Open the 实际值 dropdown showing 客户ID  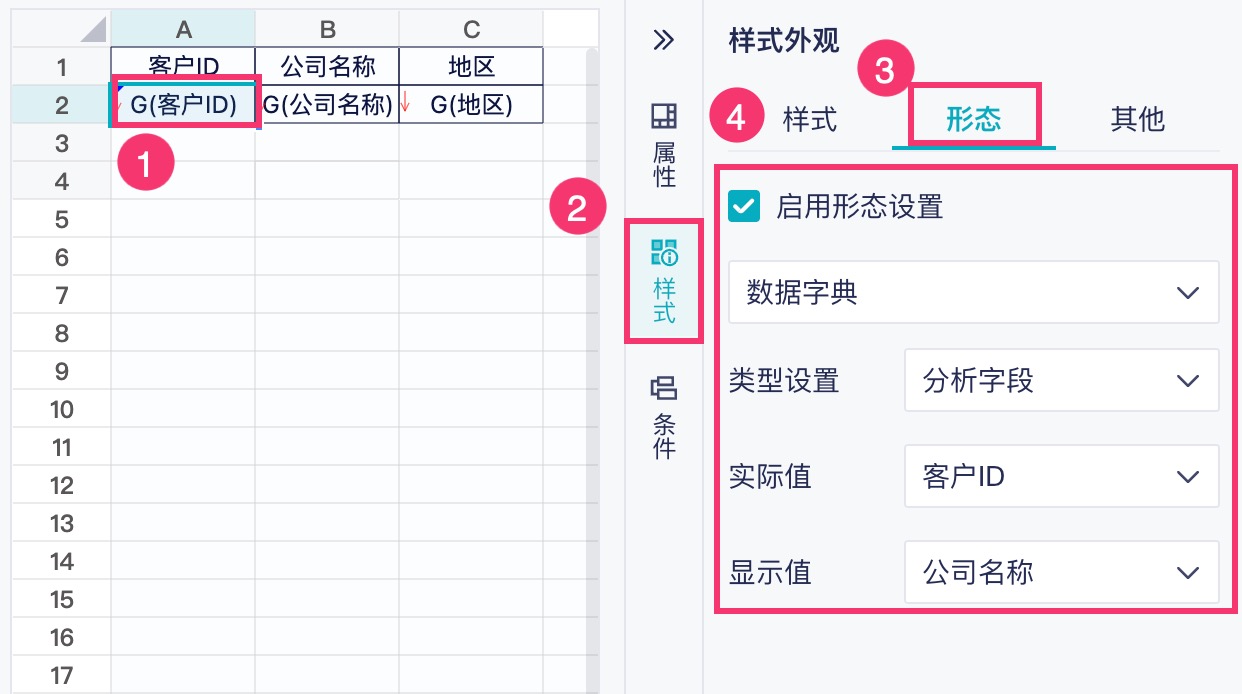click(1061, 476)
